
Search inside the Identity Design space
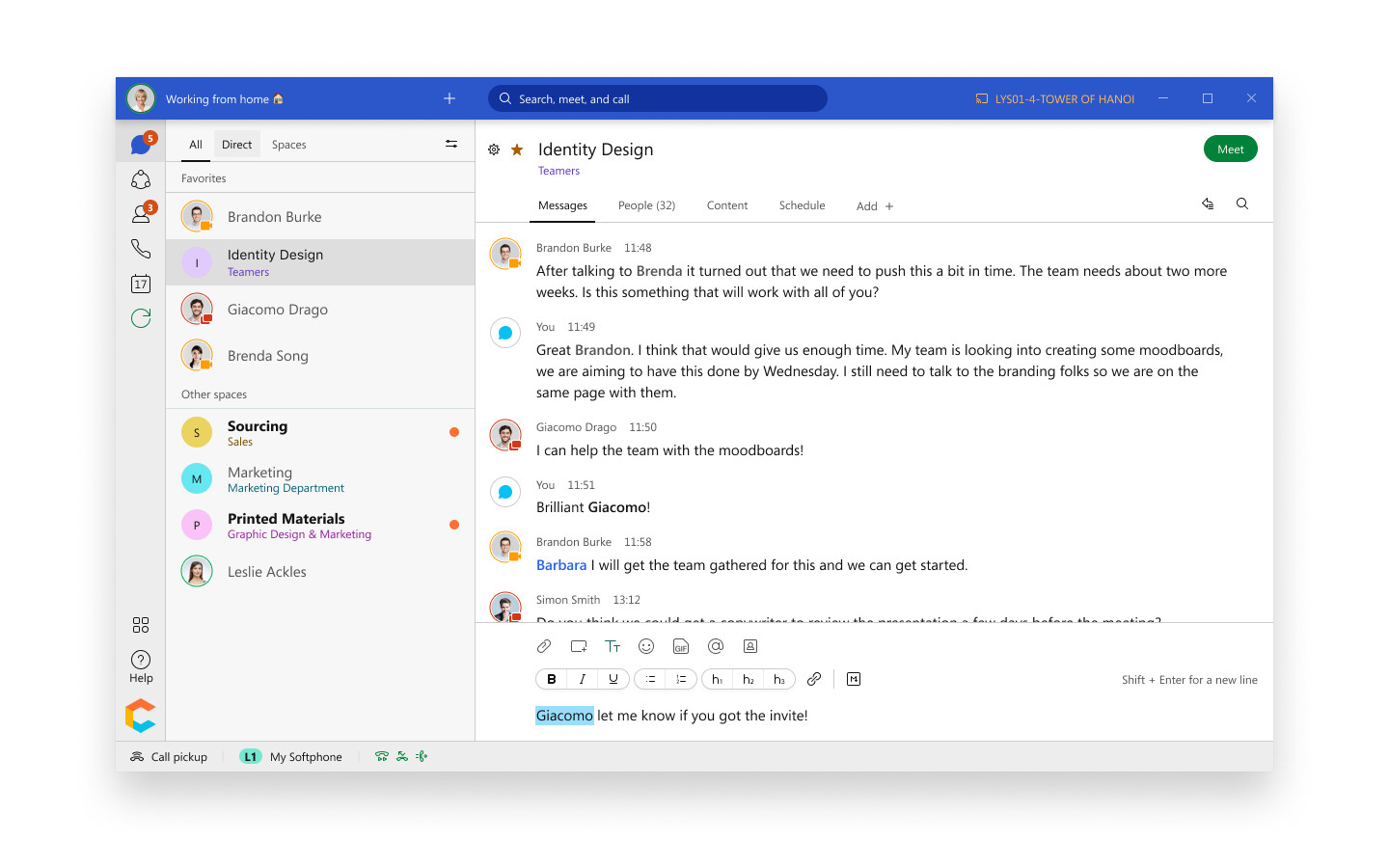coord(1242,204)
